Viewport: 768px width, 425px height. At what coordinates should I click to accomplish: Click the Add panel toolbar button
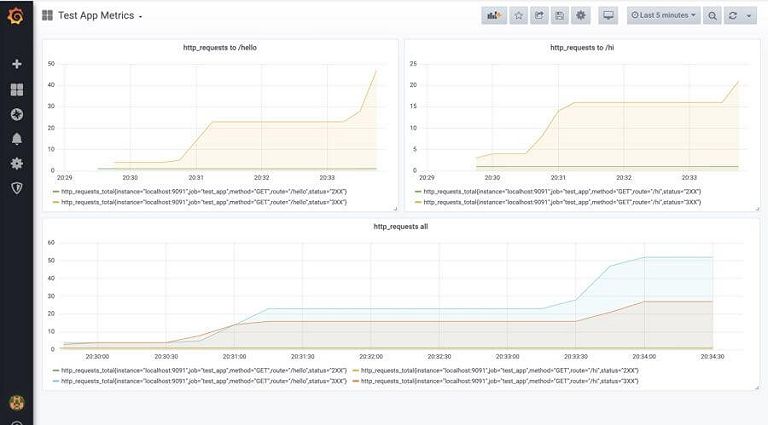[494, 16]
